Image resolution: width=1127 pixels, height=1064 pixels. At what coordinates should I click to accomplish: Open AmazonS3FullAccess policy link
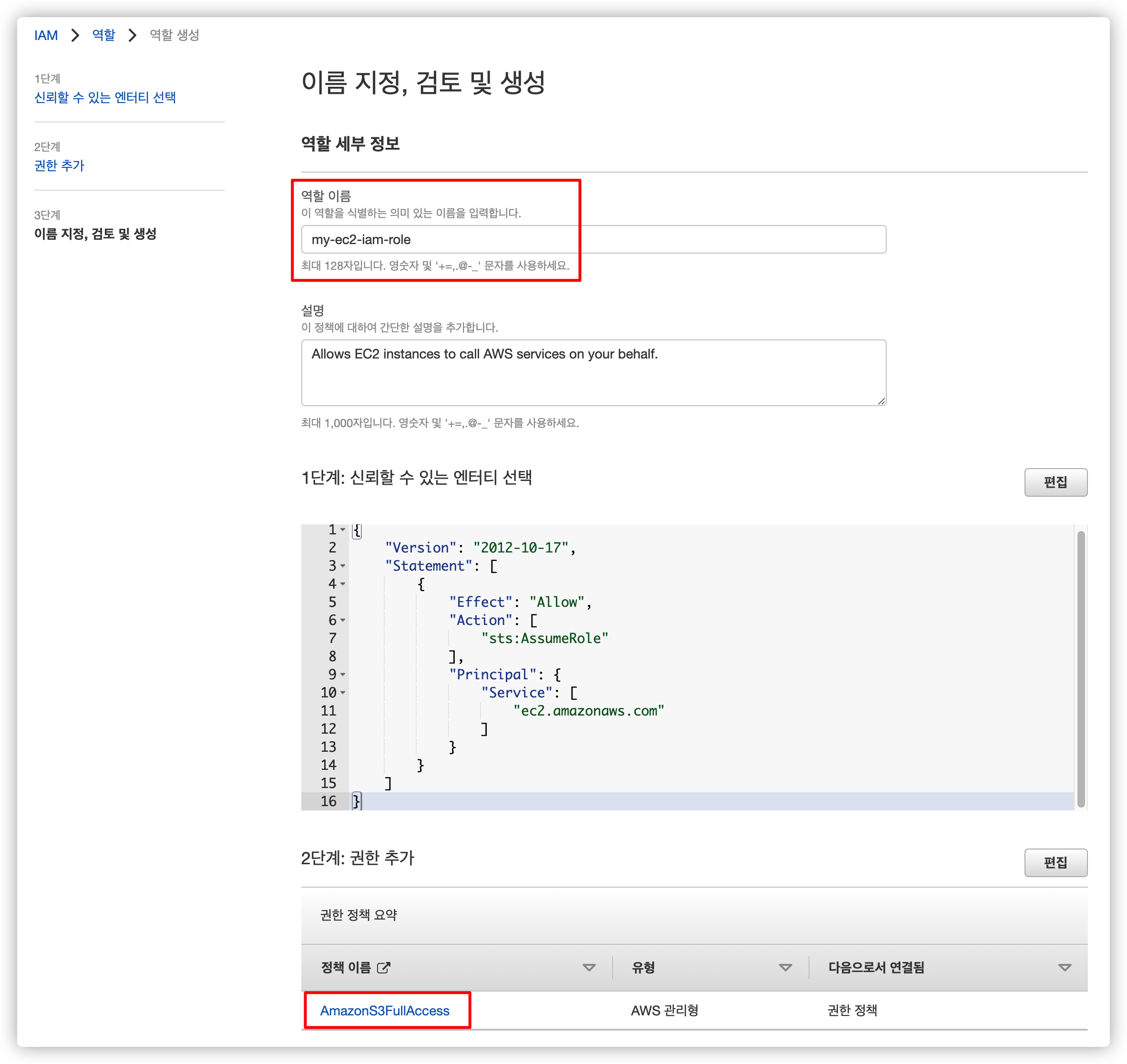385,1011
